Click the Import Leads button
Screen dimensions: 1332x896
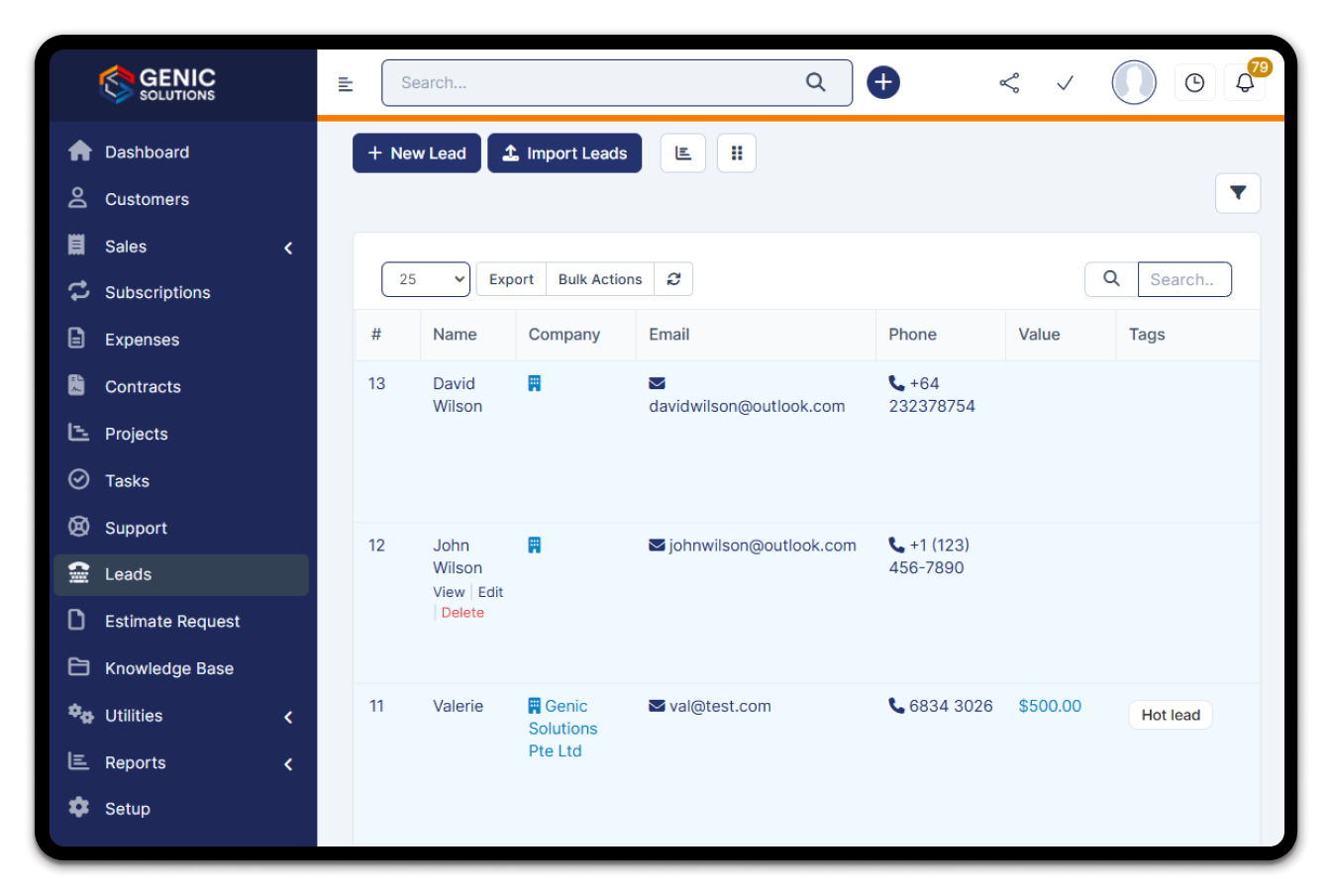564,153
